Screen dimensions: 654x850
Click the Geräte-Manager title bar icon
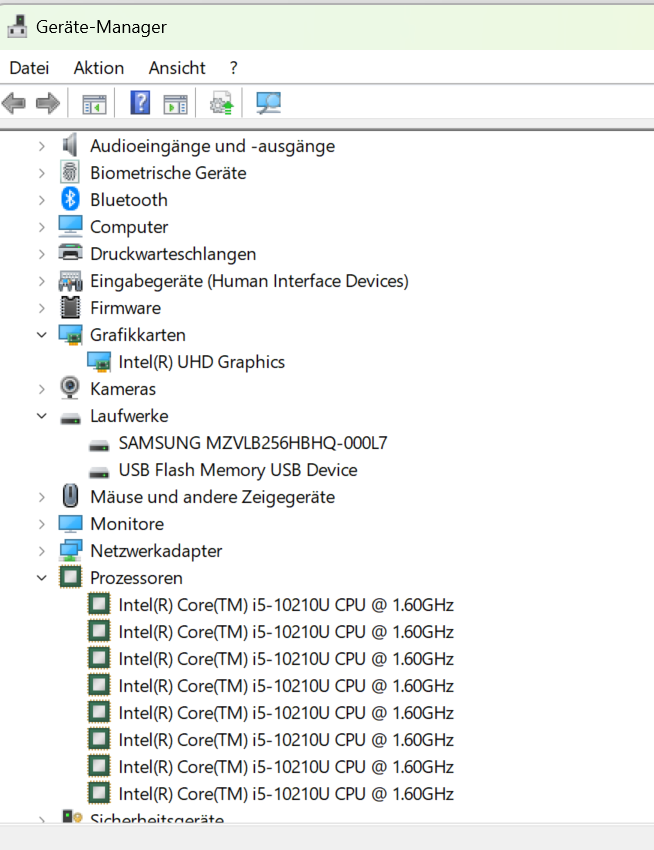point(17,27)
